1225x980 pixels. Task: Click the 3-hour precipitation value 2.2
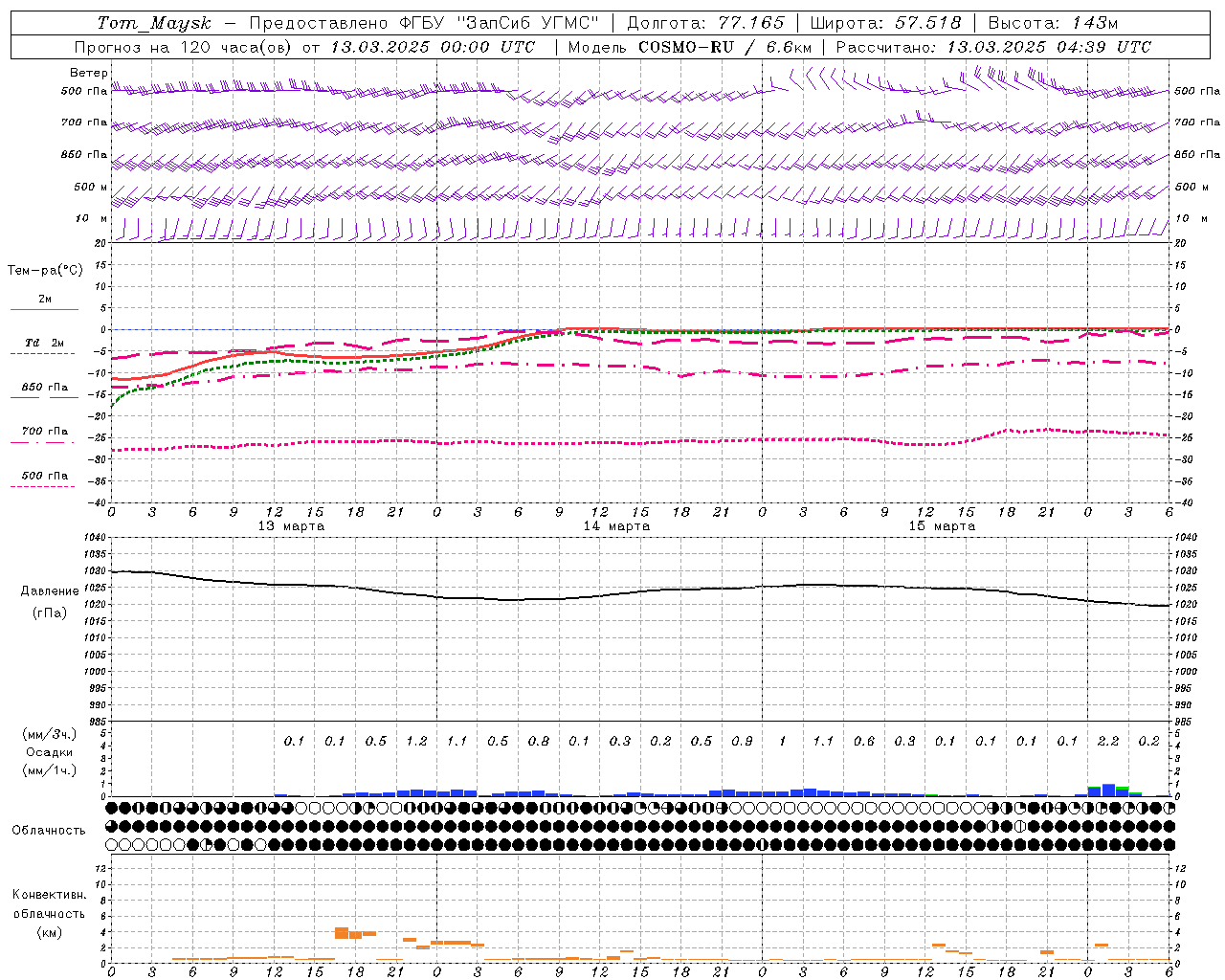(1108, 741)
